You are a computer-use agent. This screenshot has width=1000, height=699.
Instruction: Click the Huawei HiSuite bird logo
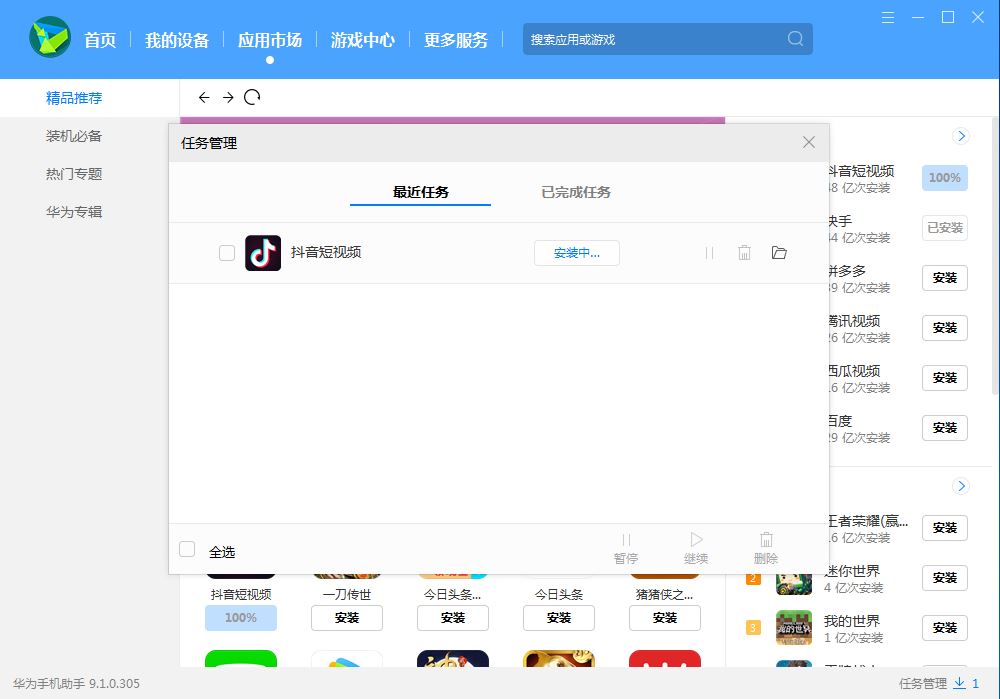(x=49, y=38)
